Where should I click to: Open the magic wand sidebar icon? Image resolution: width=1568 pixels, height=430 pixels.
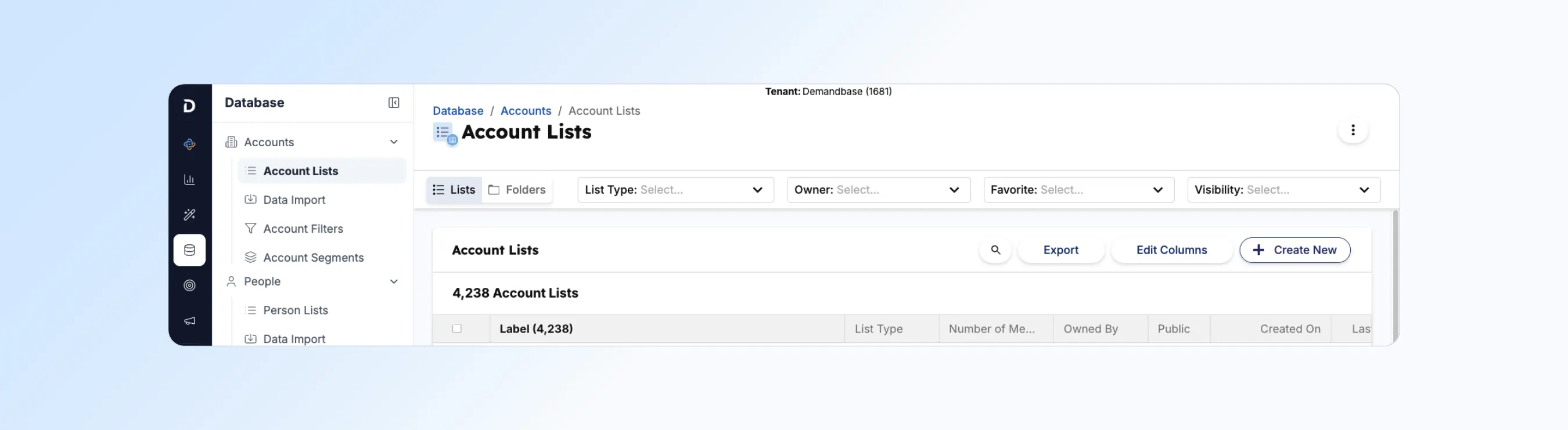(x=189, y=215)
